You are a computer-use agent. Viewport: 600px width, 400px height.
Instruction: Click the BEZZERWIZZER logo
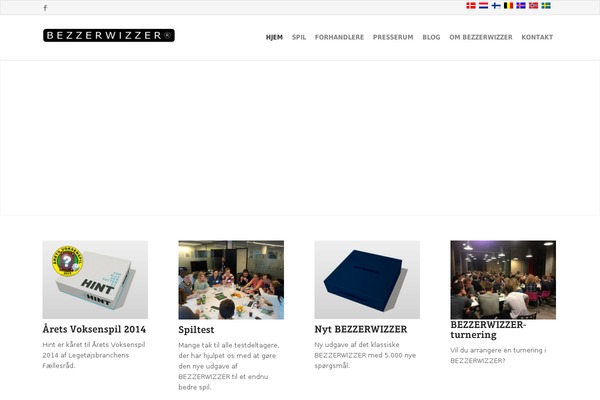[x=109, y=35]
